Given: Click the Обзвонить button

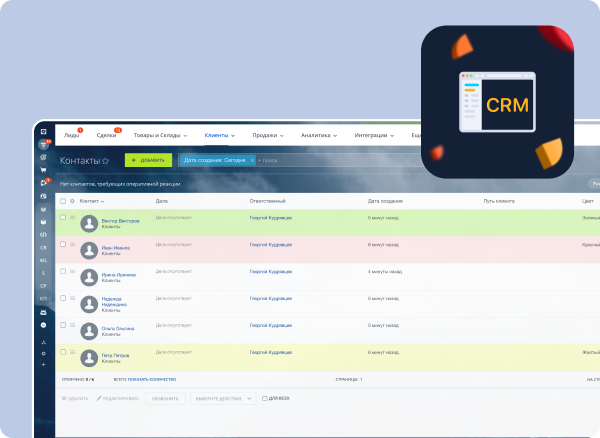Looking at the screenshot, I should (x=165, y=399).
